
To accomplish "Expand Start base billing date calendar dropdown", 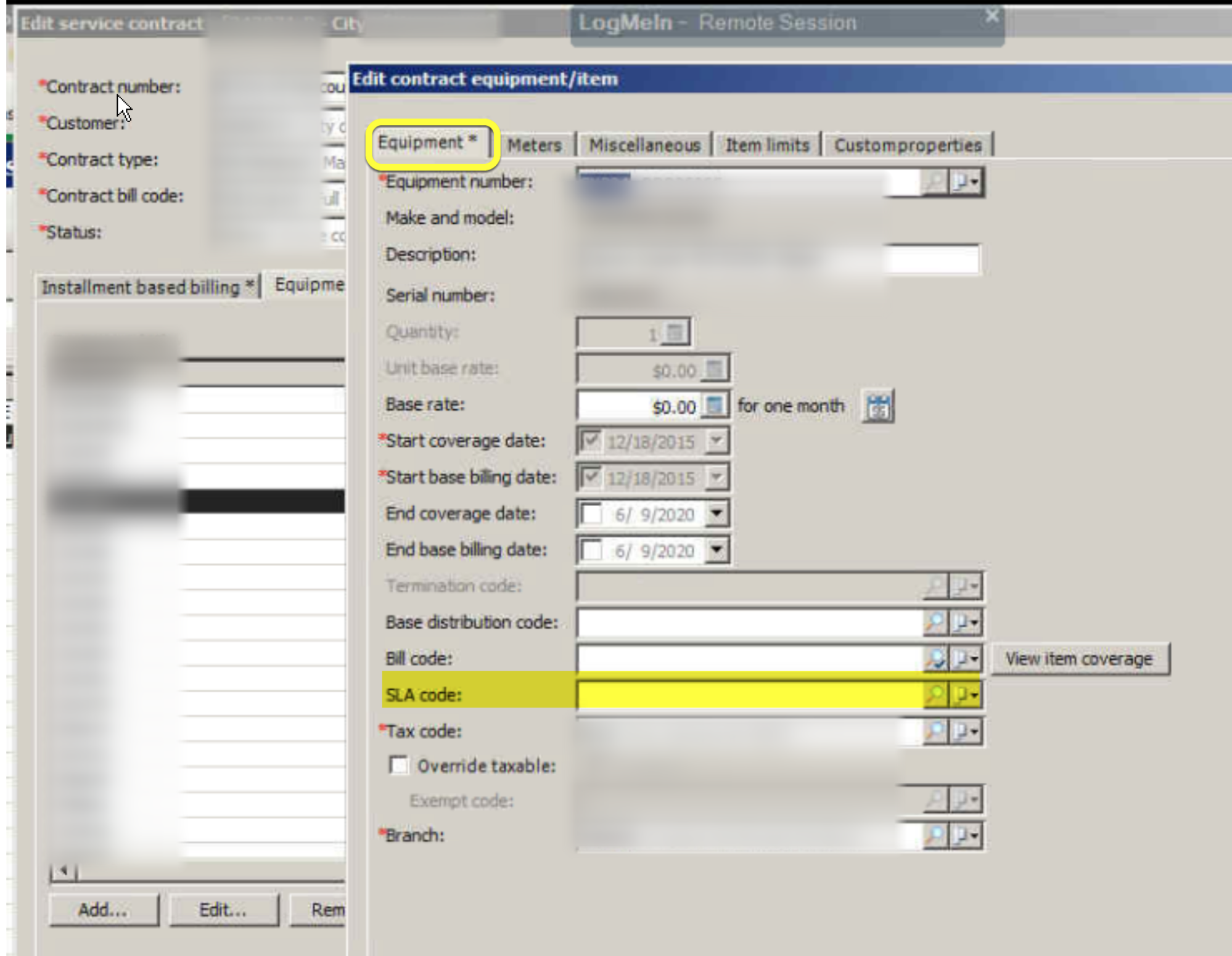I will pos(717,478).
